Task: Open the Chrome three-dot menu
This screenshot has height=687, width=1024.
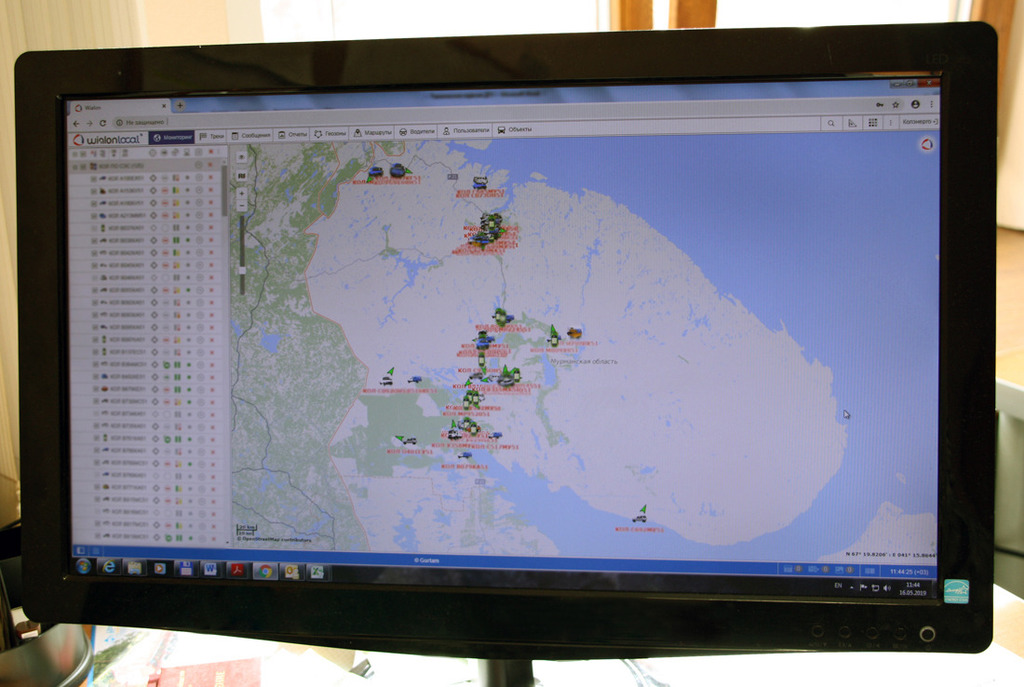Action: pyautogui.click(x=931, y=104)
